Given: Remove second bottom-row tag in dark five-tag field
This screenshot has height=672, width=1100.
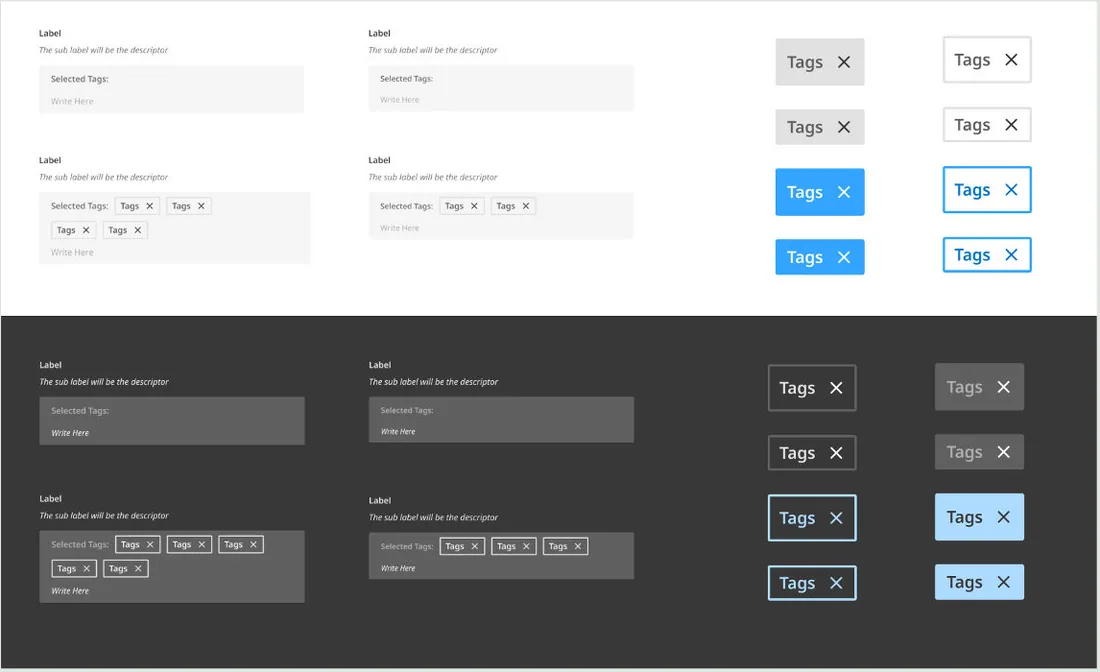Looking at the screenshot, I should point(138,569).
